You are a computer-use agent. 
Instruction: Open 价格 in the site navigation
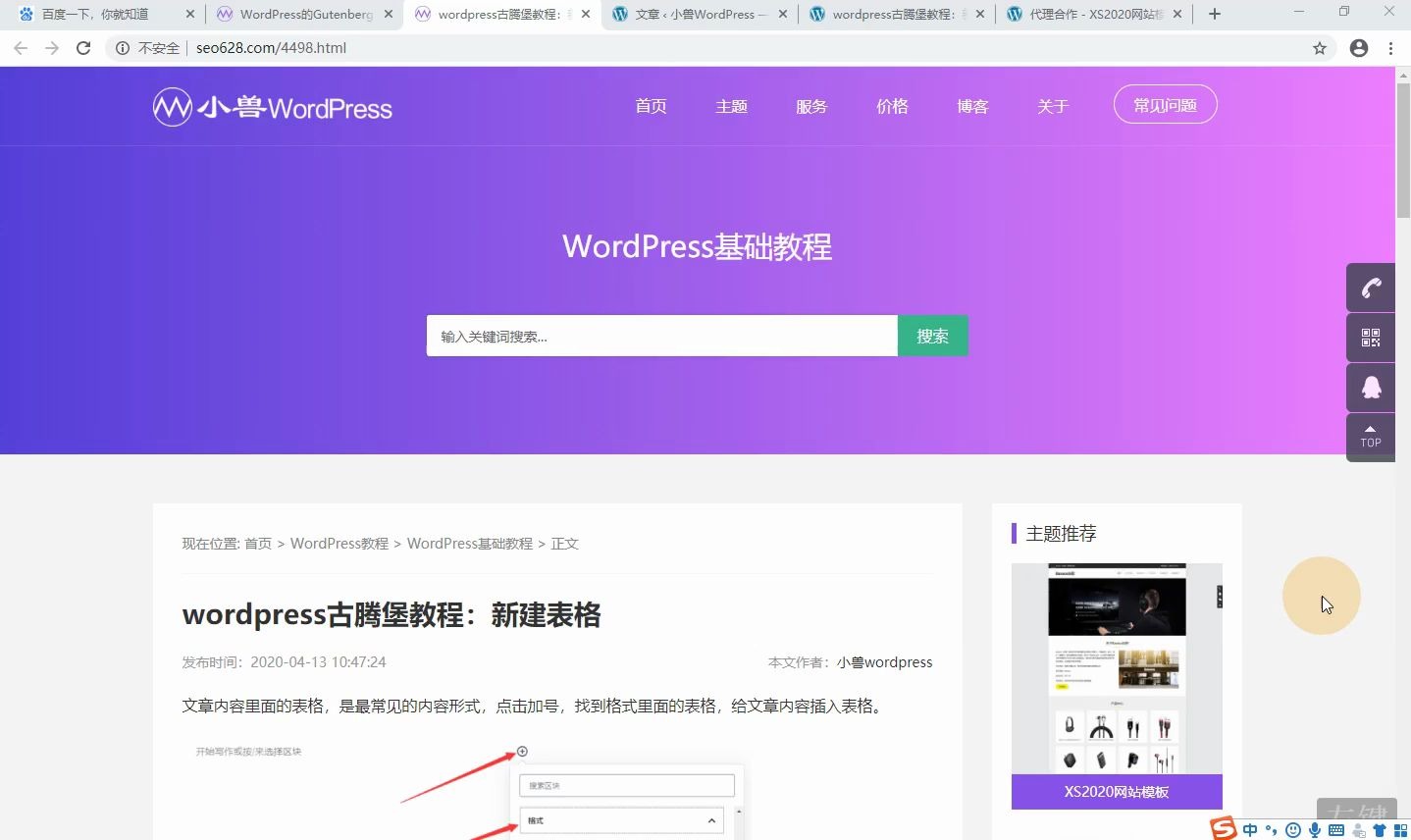tap(892, 106)
